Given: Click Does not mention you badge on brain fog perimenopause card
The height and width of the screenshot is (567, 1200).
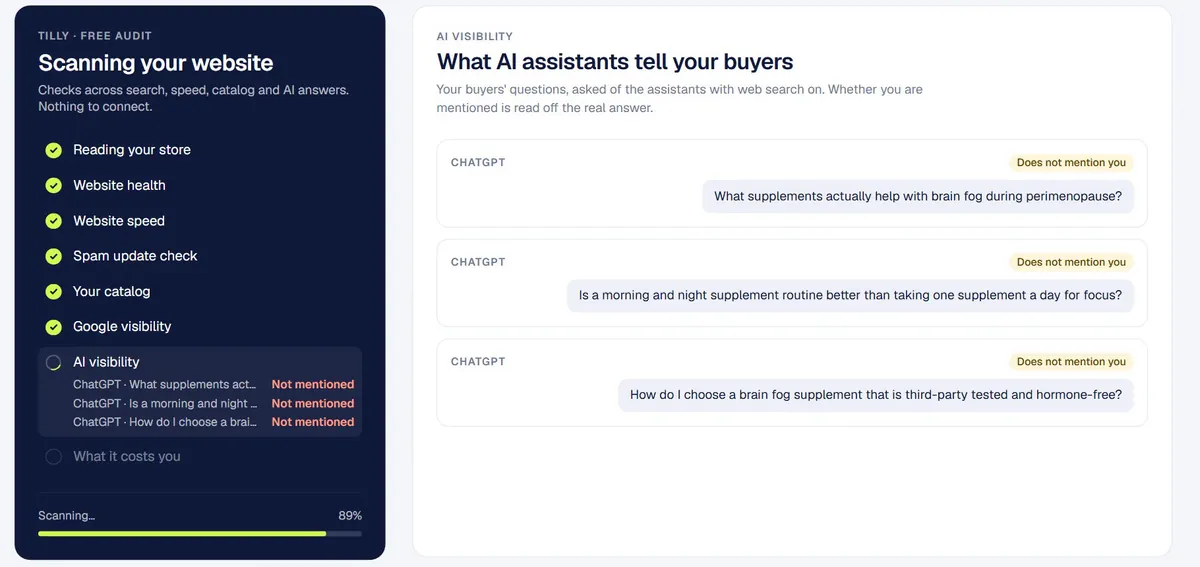Looking at the screenshot, I should [x=1071, y=162].
